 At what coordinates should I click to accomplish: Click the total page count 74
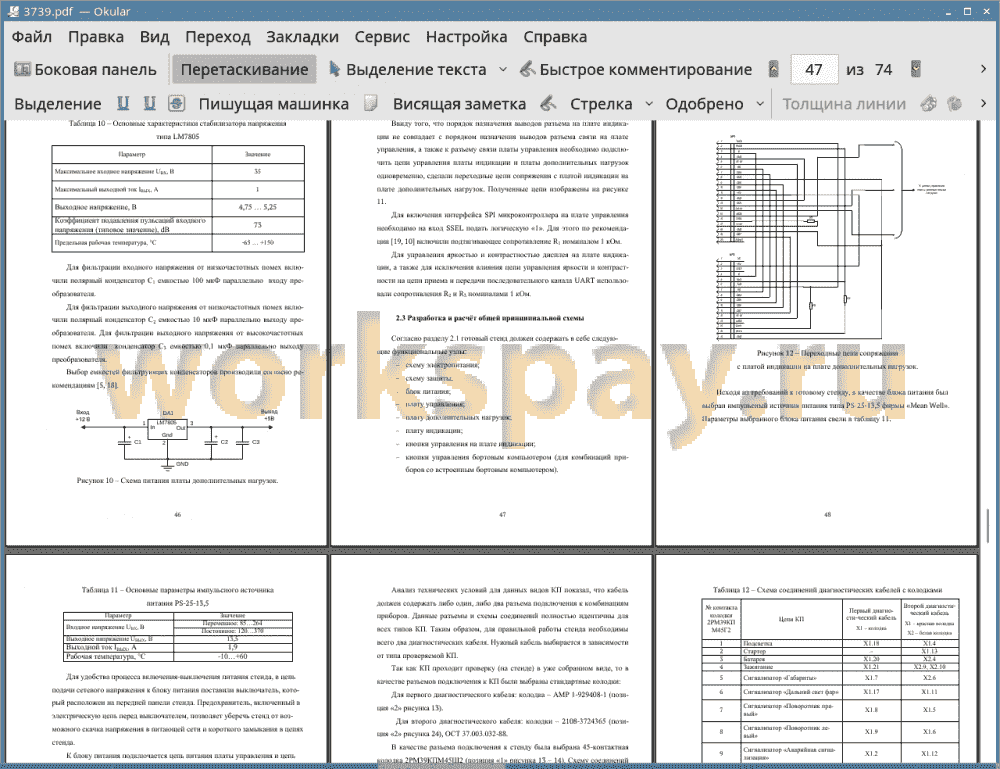click(883, 70)
